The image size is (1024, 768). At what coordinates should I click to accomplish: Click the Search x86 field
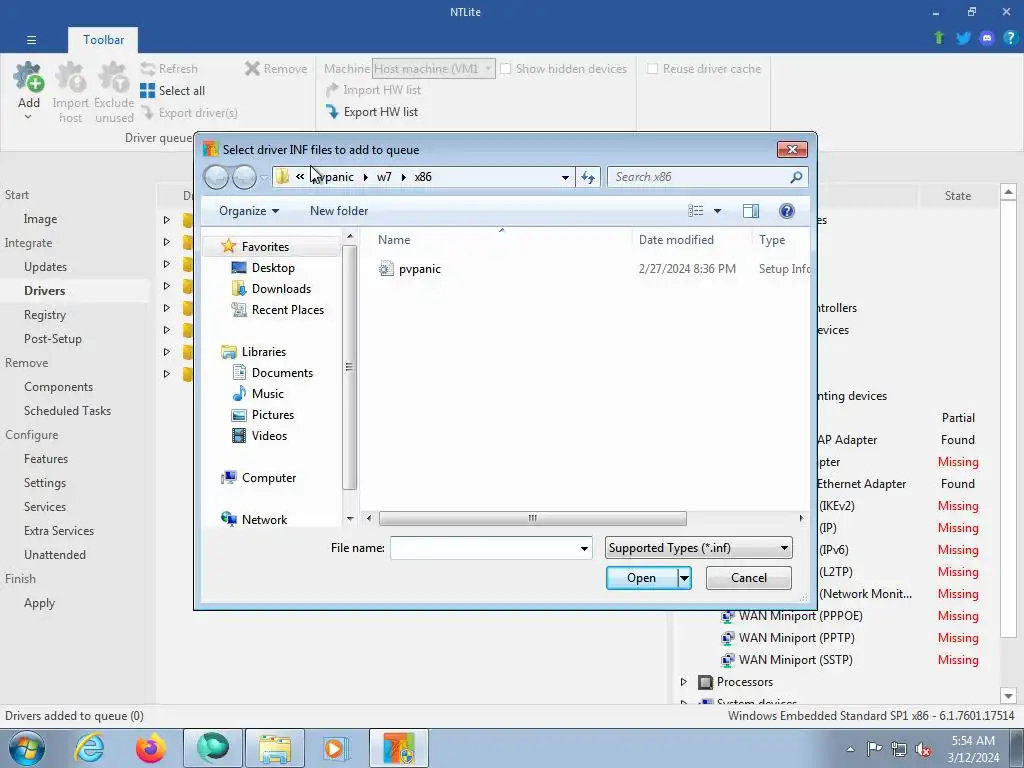click(699, 177)
